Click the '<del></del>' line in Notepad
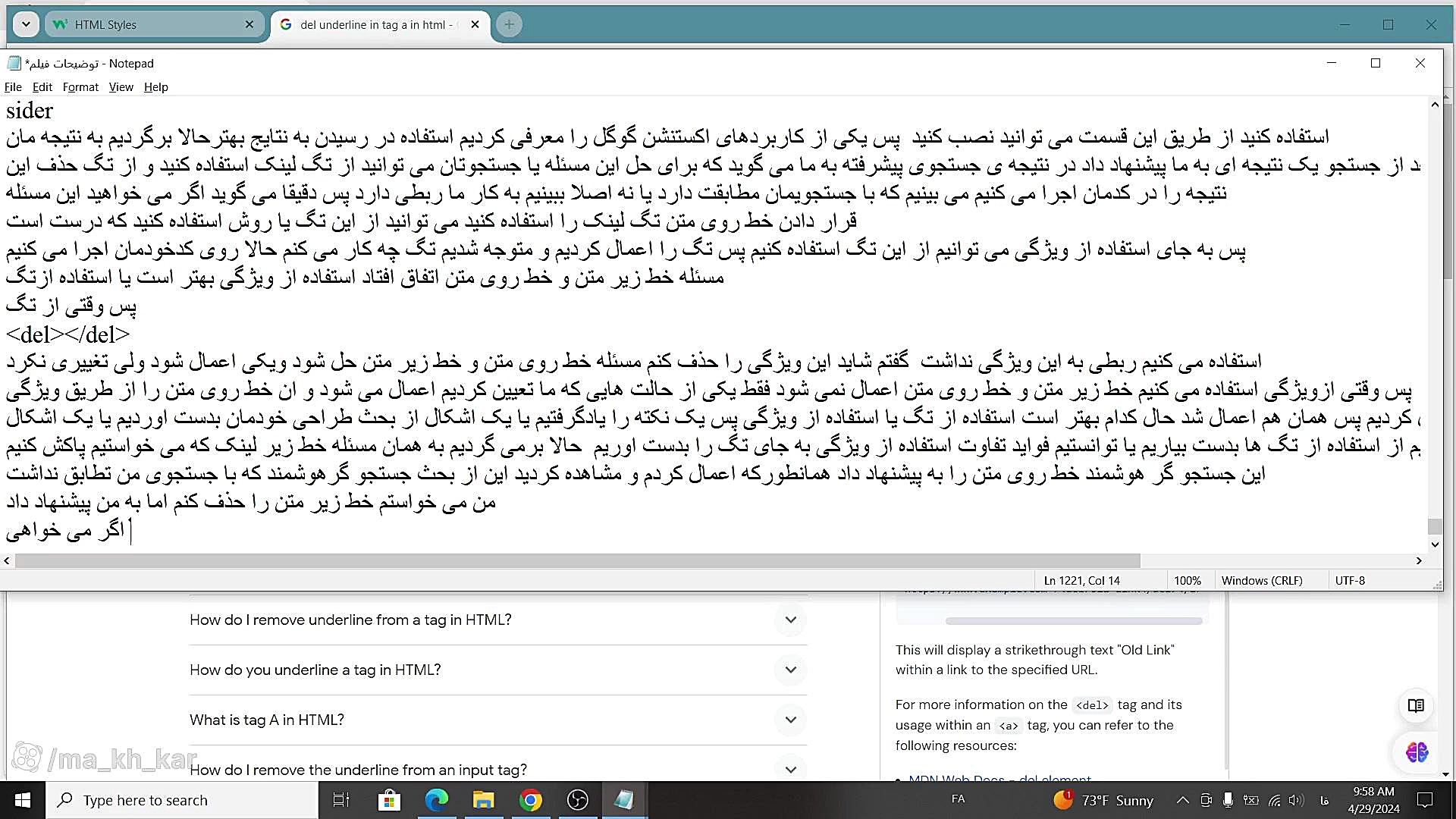This screenshot has width=1456, height=819. pyautogui.click(x=67, y=334)
